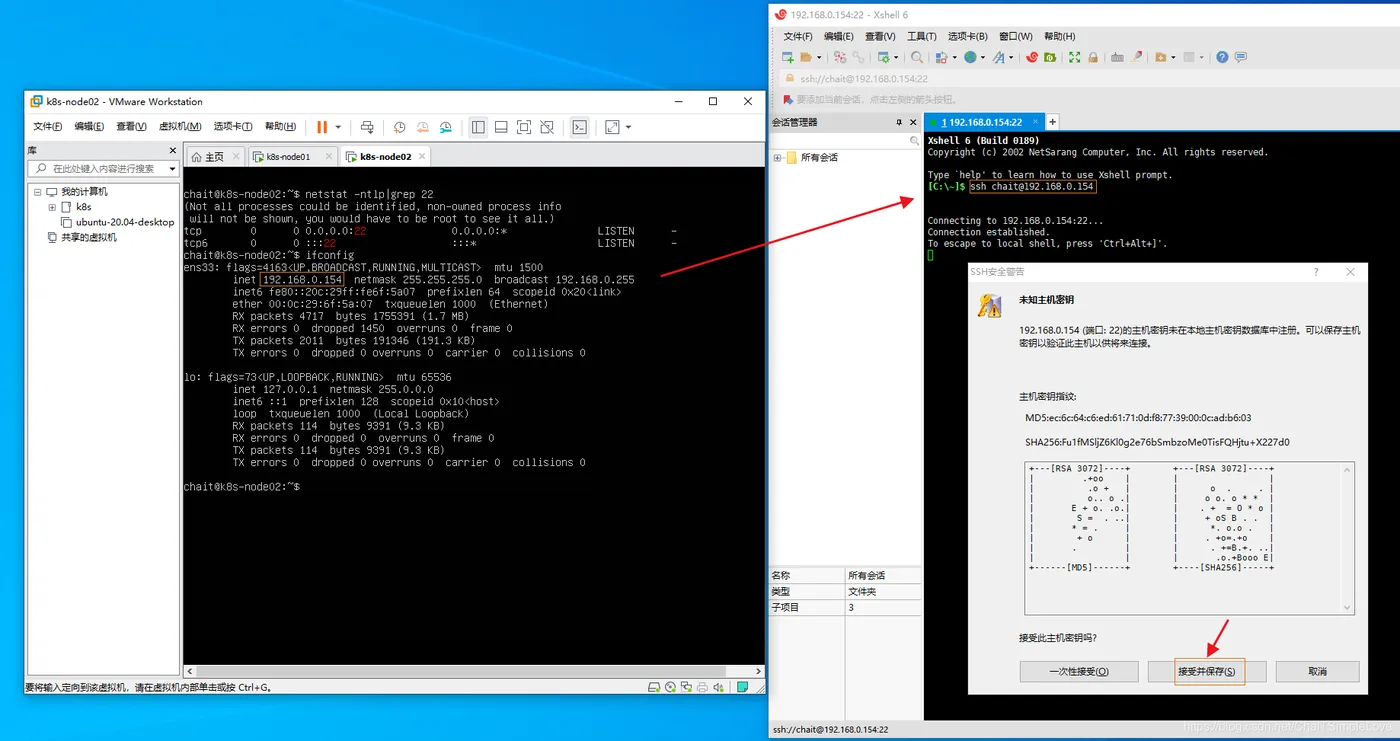The width and height of the screenshot is (1400, 741).
Task: Click Xshell chat feedback bubble icon
Action: click(x=1241, y=57)
